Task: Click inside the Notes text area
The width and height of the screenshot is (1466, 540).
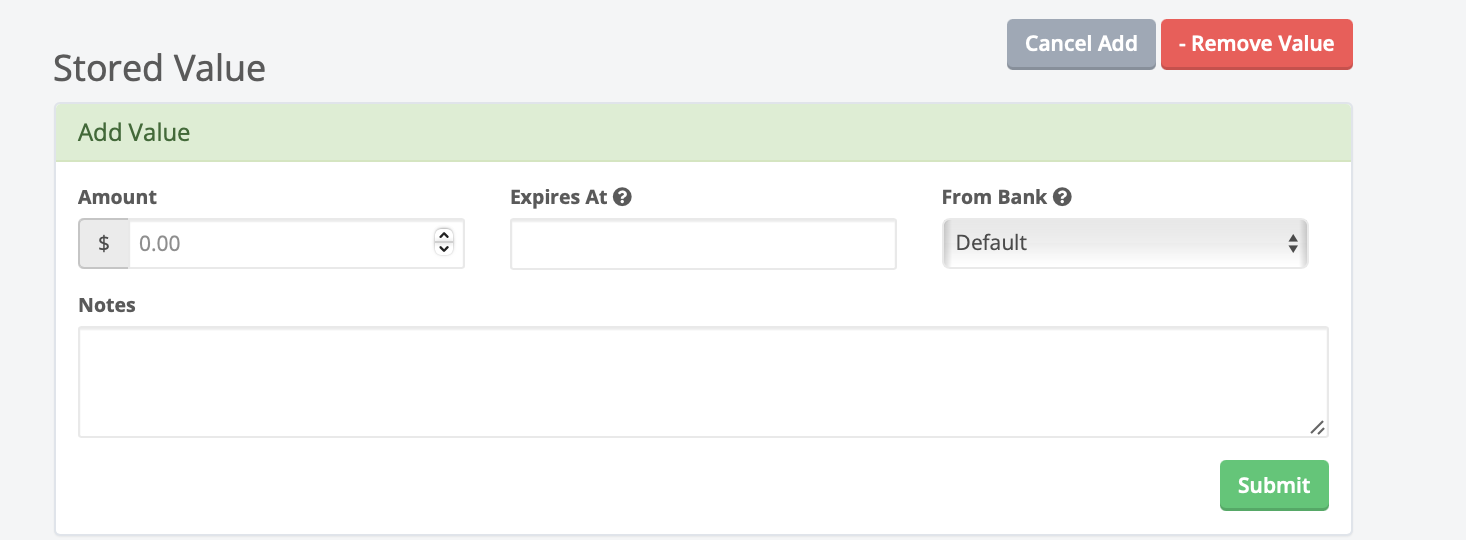Action: (702, 381)
